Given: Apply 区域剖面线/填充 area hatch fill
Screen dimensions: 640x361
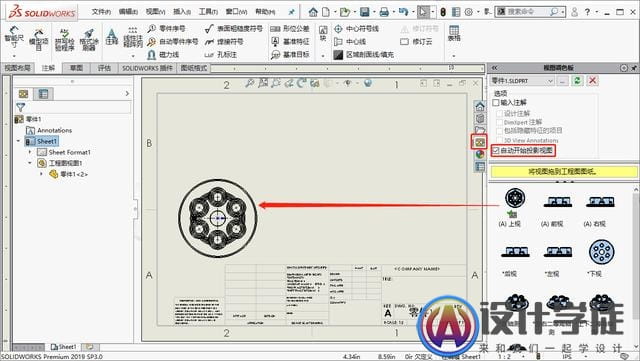Looking at the screenshot, I should pos(363,54).
